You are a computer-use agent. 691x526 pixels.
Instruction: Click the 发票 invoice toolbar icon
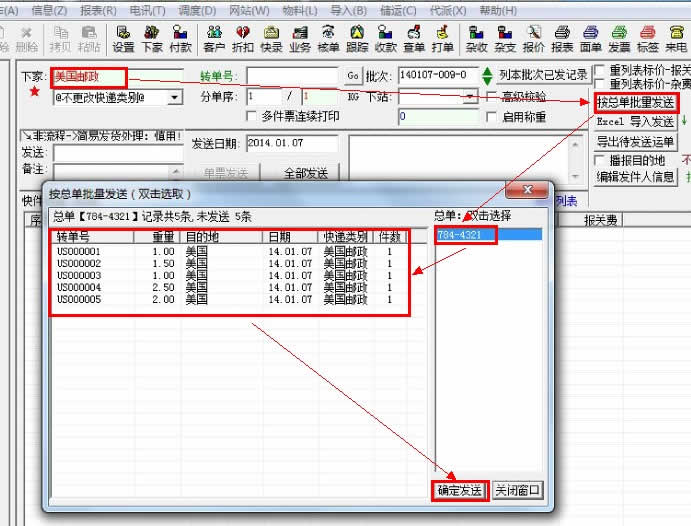[x=619, y=38]
